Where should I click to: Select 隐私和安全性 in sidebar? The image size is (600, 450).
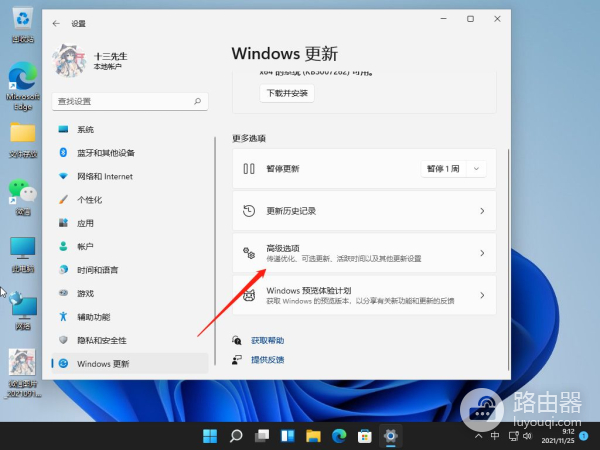(130, 340)
